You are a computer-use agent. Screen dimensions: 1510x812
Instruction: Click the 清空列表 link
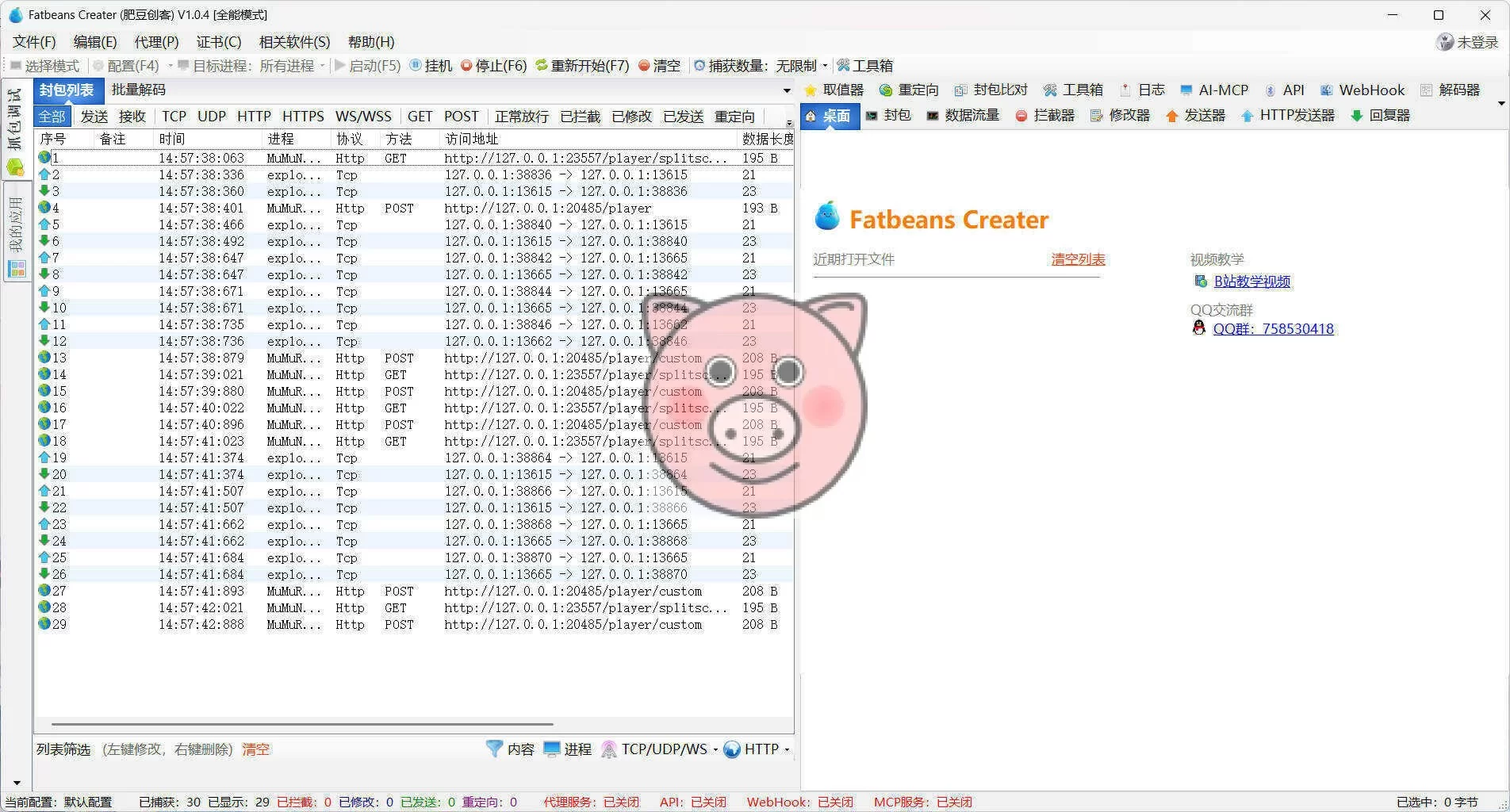pyautogui.click(x=1078, y=259)
